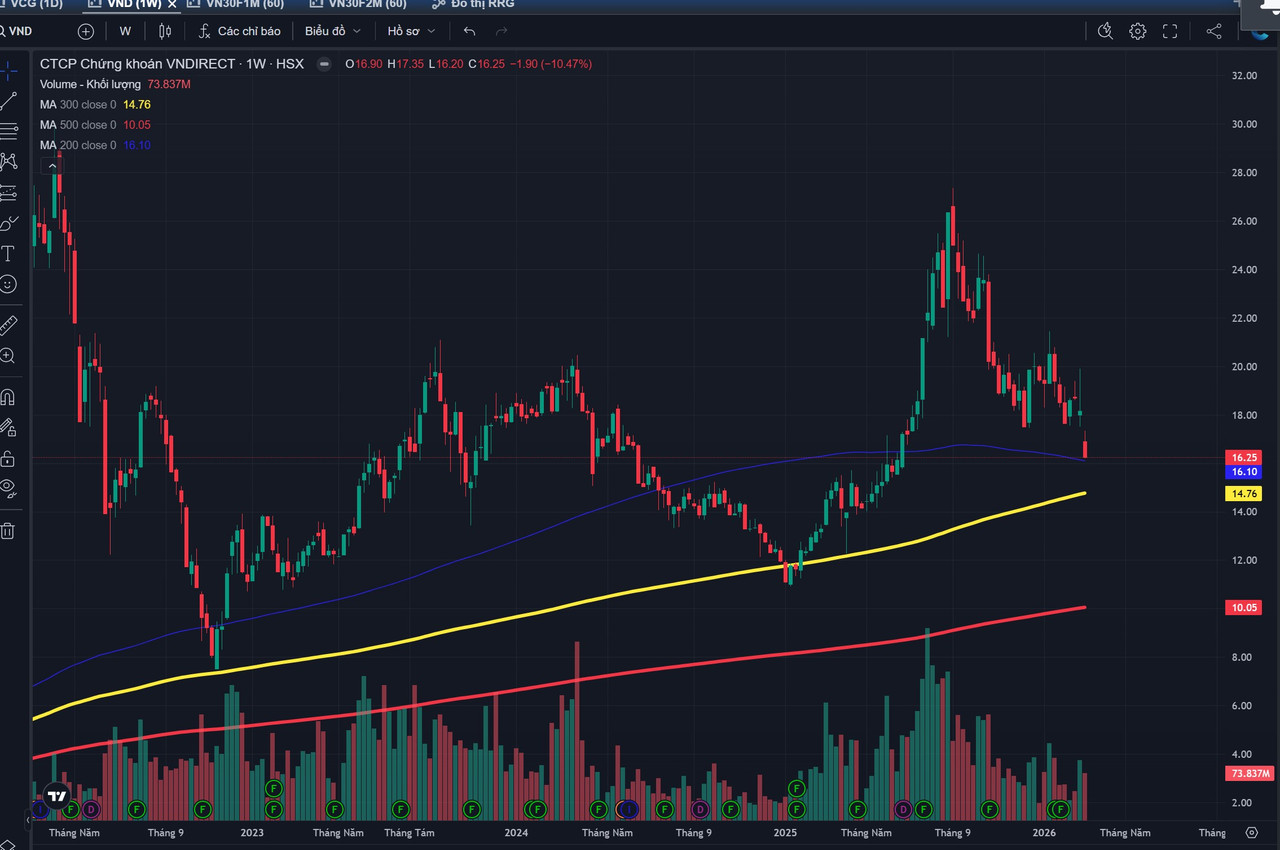Close the VND (1W) tab

171,4
